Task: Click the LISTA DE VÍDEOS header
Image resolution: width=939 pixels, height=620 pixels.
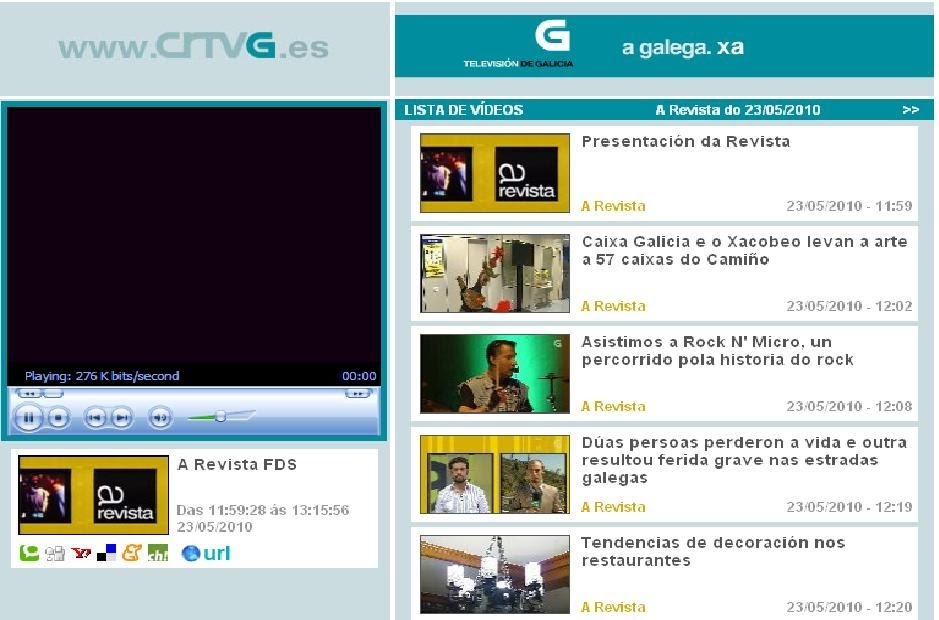Action: pyautogui.click(x=464, y=110)
